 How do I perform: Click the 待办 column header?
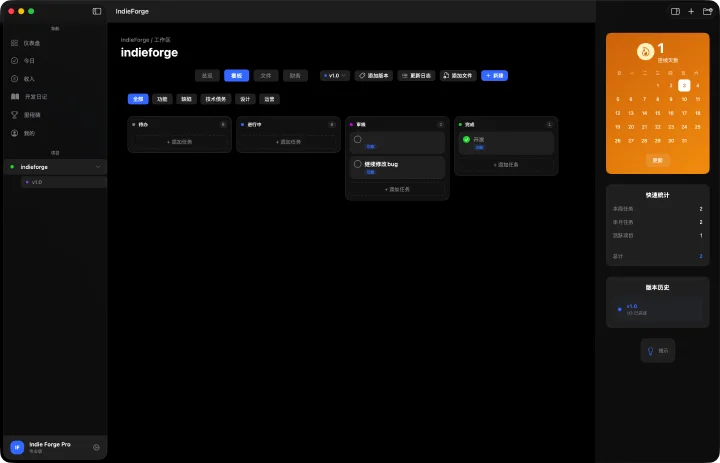(x=180, y=124)
